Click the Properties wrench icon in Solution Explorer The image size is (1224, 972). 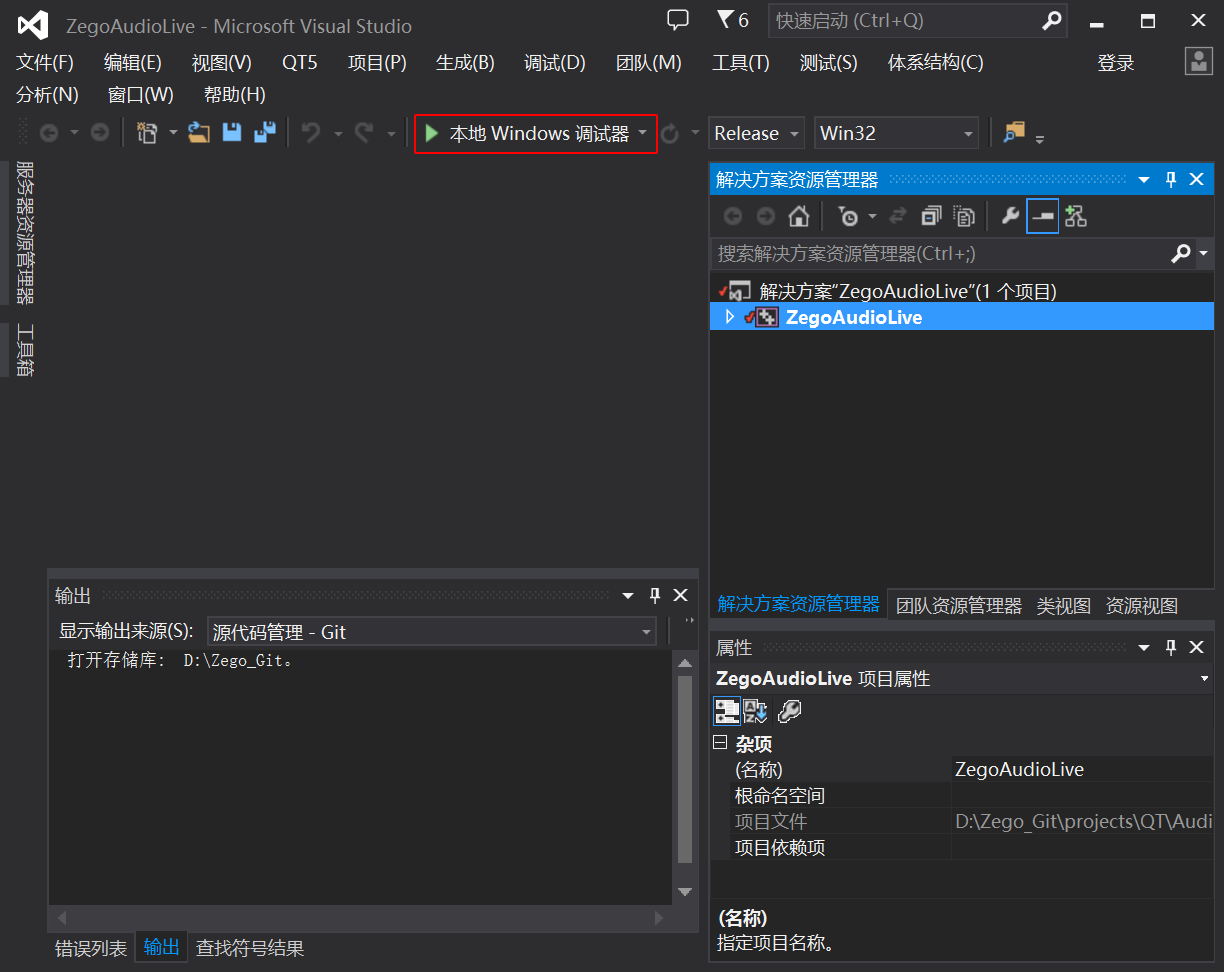1010,216
